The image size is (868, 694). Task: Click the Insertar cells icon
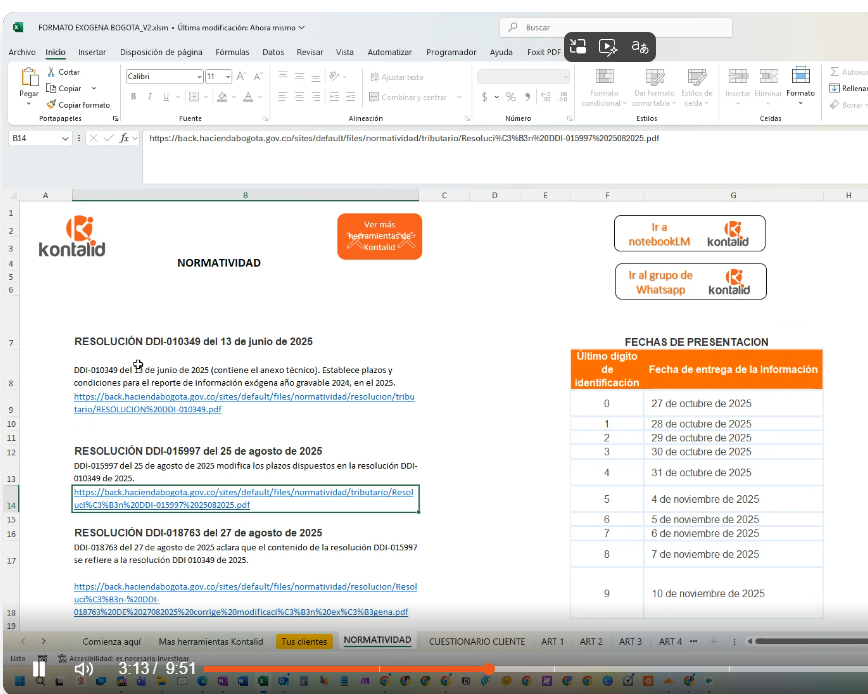tap(737, 76)
